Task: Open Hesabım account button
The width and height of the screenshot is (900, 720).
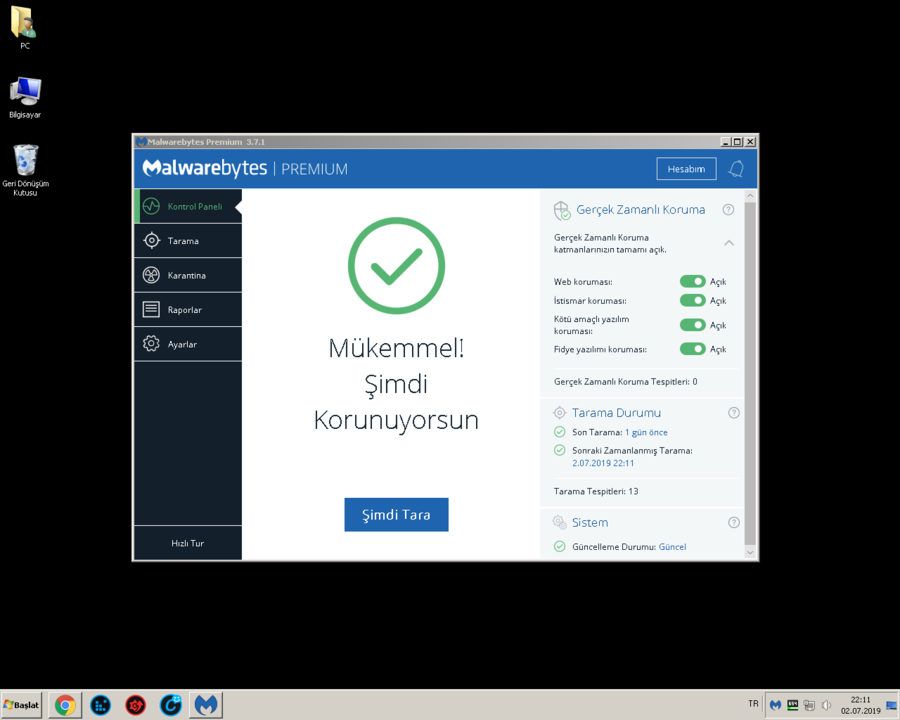Action: pos(686,169)
